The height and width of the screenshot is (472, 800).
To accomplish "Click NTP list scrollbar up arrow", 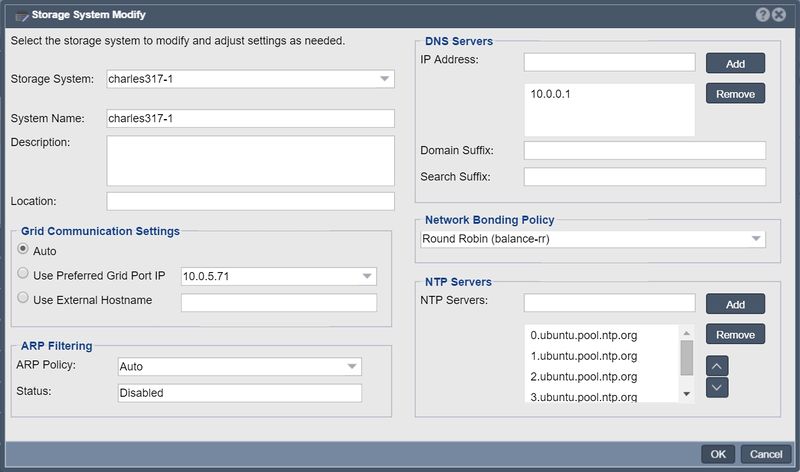I will click(x=687, y=333).
